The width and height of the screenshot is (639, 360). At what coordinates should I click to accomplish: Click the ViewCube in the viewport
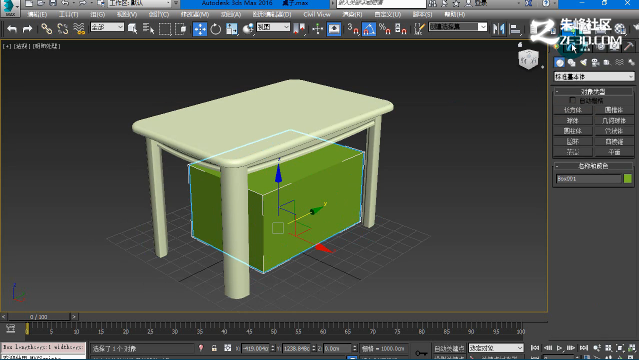coord(529,59)
